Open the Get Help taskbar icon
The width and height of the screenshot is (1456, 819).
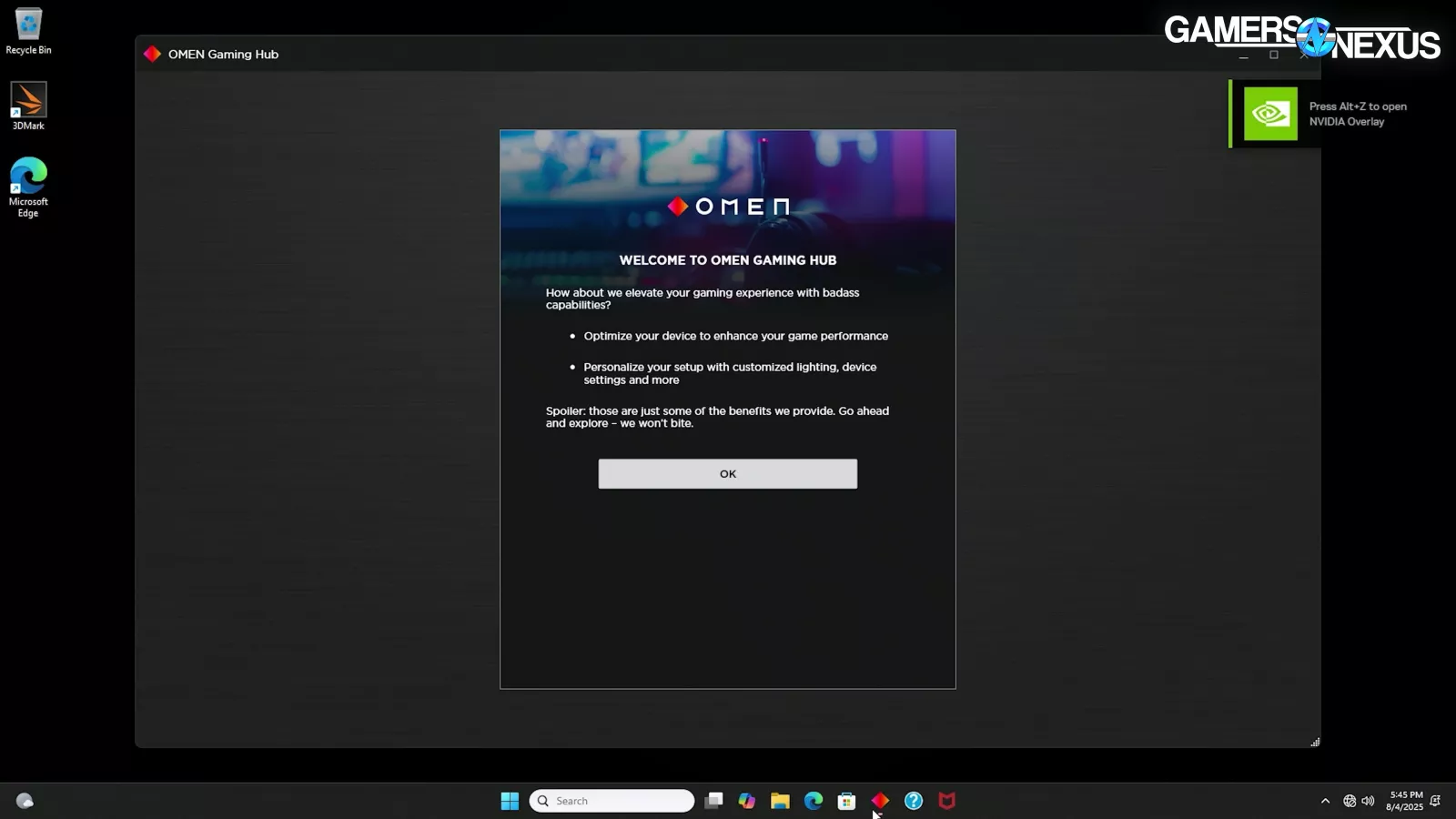click(x=914, y=801)
